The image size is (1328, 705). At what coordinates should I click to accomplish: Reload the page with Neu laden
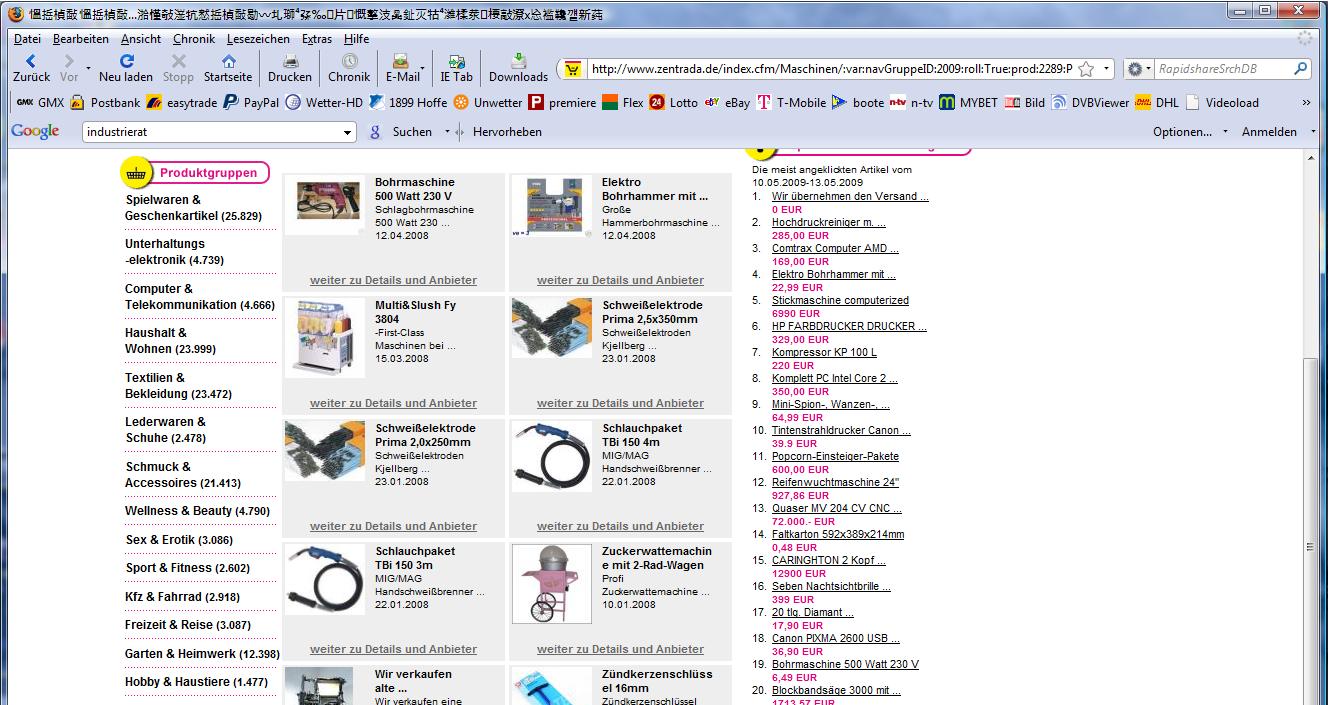(126, 68)
